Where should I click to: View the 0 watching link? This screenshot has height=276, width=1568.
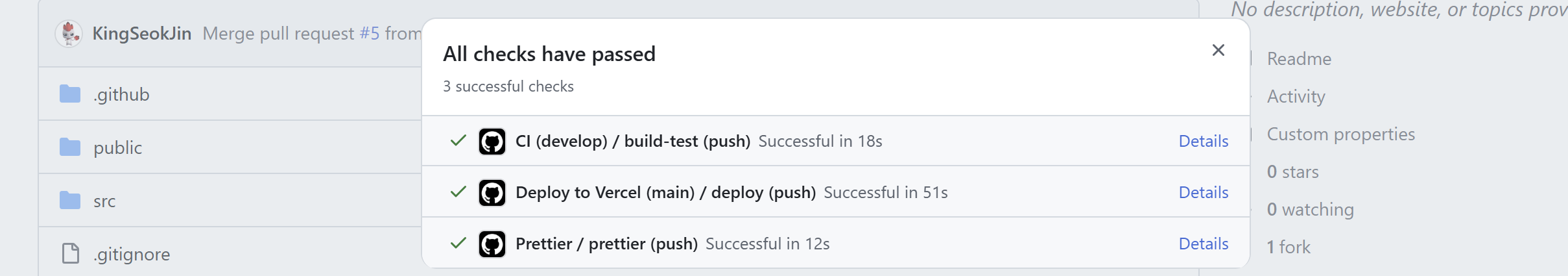click(x=1311, y=209)
